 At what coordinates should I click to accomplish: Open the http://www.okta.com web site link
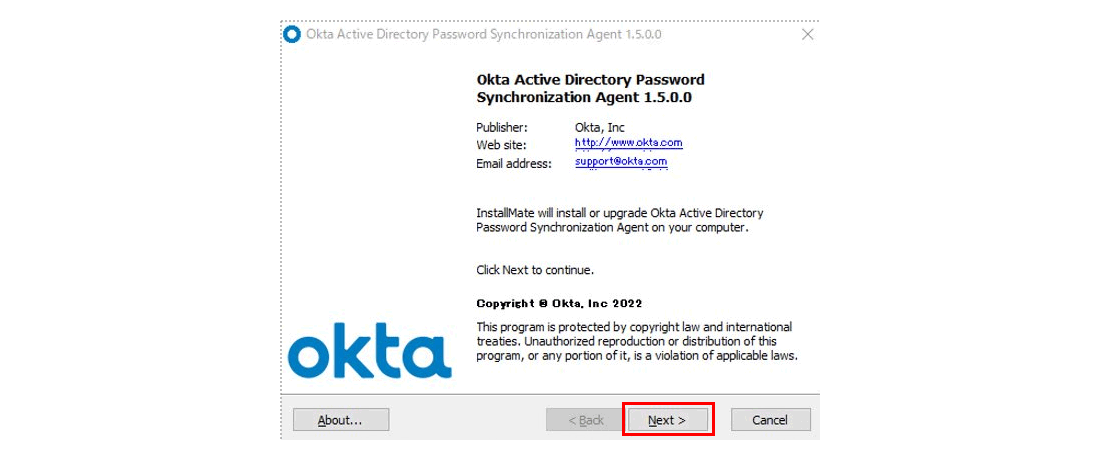click(629, 143)
